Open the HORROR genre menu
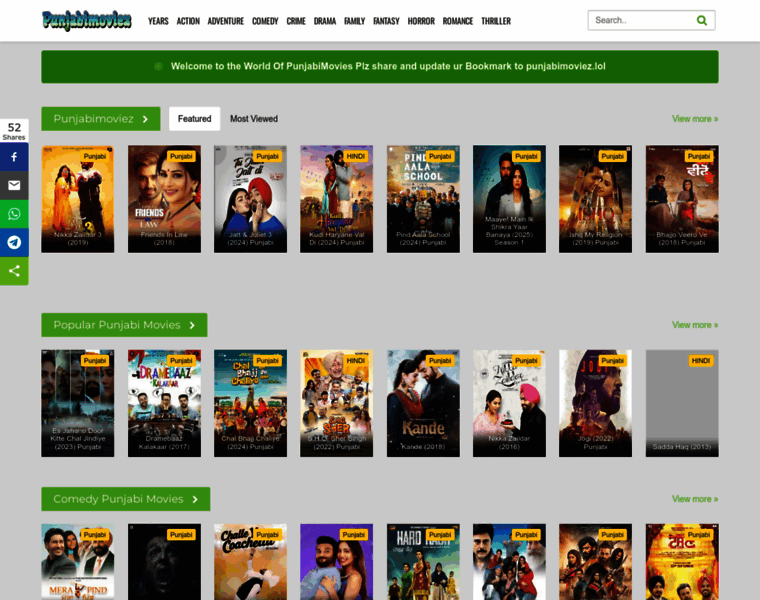The width and height of the screenshot is (760, 600). pos(421,21)
